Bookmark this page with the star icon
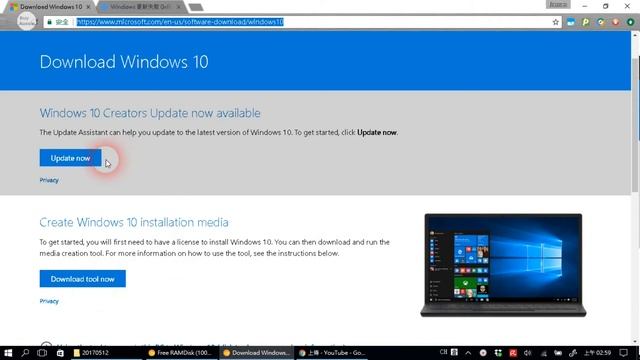This screenshot has height=360, width=640. point(556,22)
